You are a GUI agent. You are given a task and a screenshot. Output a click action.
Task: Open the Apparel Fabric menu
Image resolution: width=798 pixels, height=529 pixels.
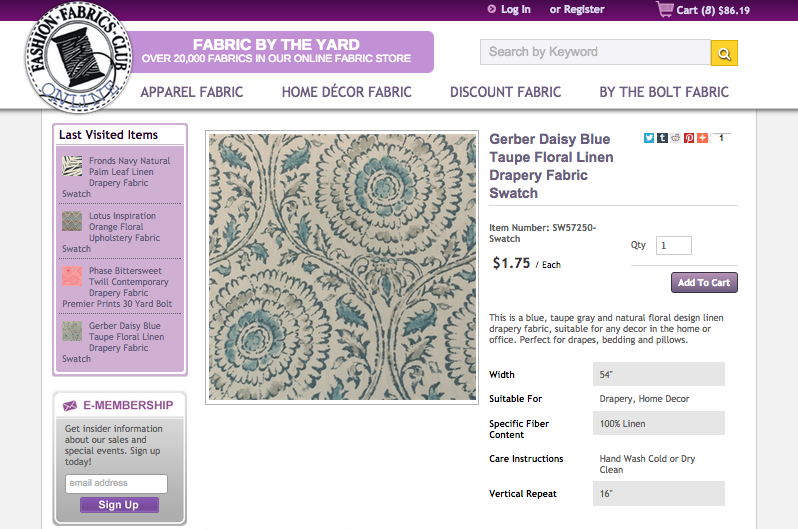[192, 92]
